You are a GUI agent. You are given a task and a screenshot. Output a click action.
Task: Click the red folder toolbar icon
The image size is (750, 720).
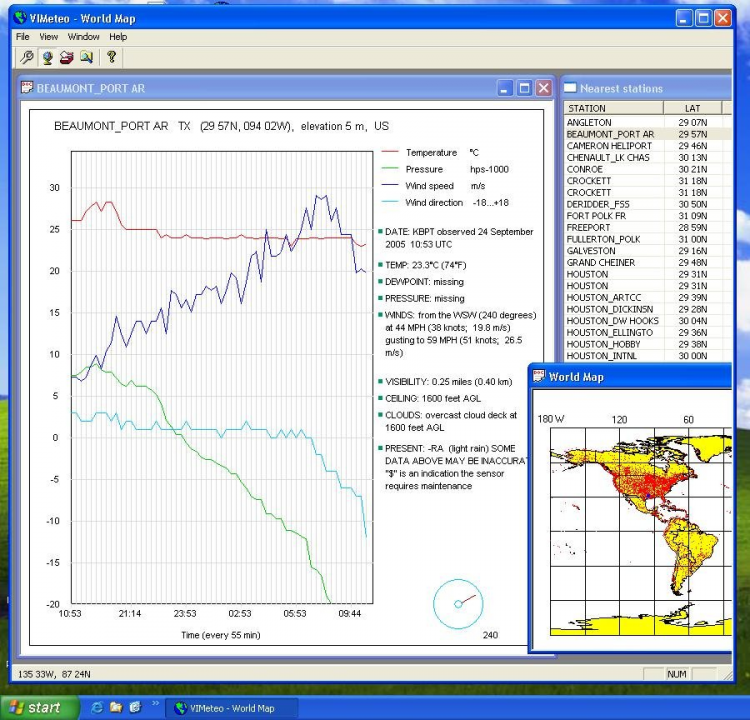(67, 57)
